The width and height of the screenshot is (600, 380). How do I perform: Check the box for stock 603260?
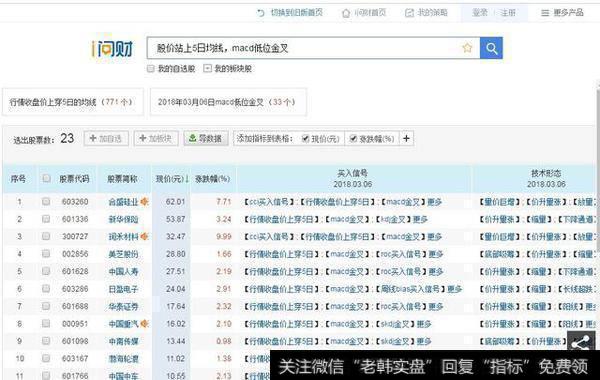point(46,201)
